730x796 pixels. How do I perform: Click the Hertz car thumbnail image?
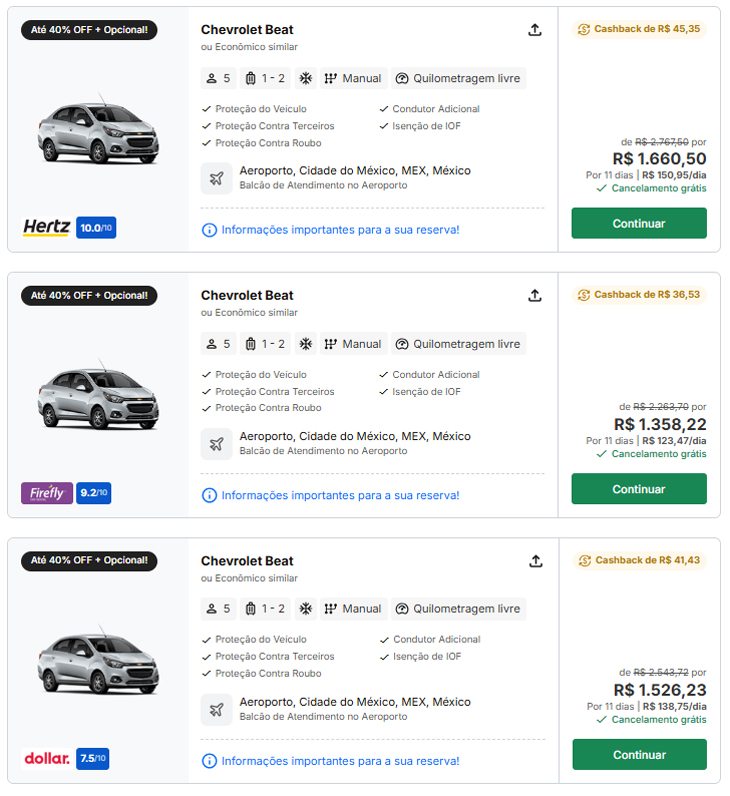[x=98, y=130]
